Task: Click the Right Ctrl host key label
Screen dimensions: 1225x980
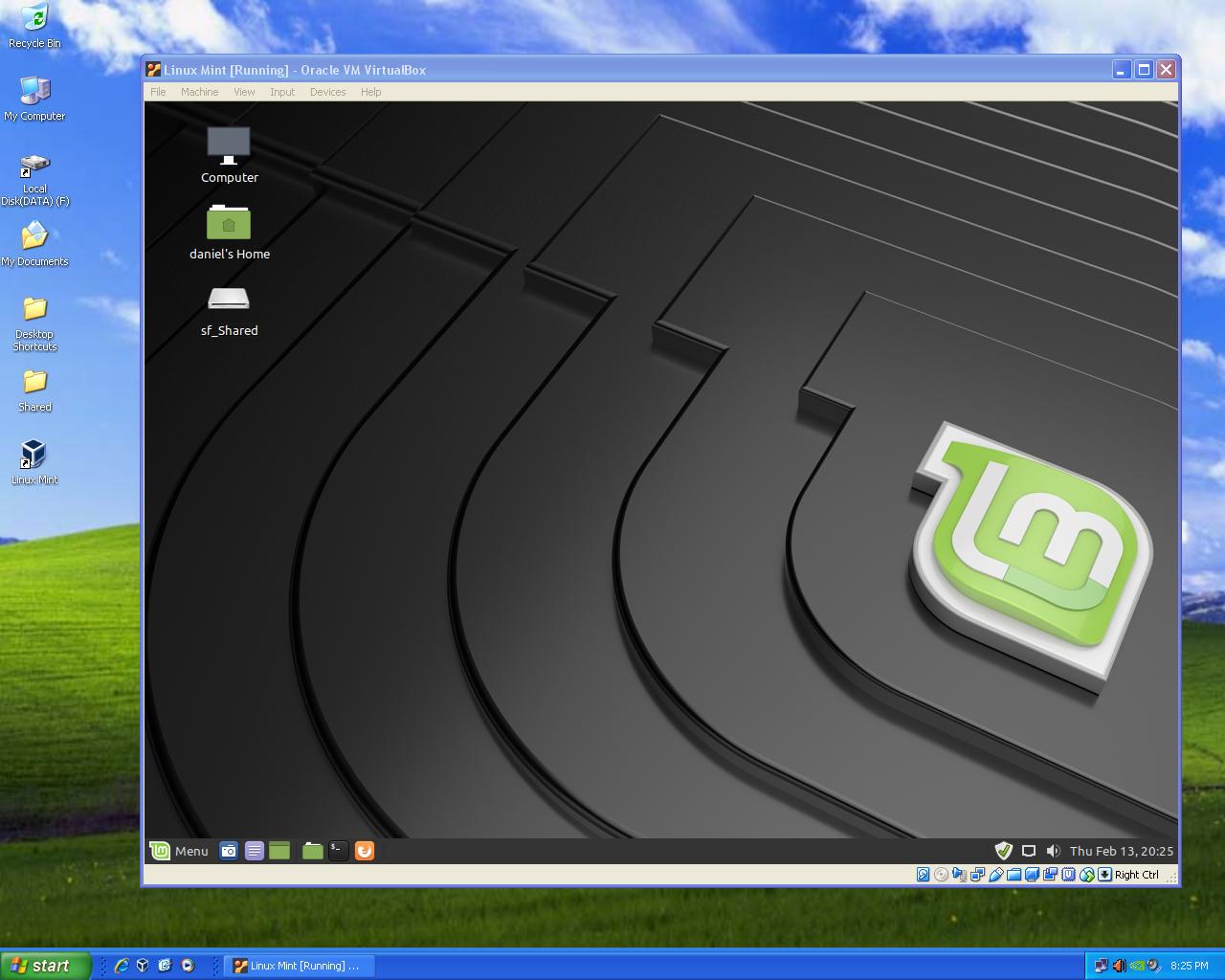Action: pos(1137,875)
